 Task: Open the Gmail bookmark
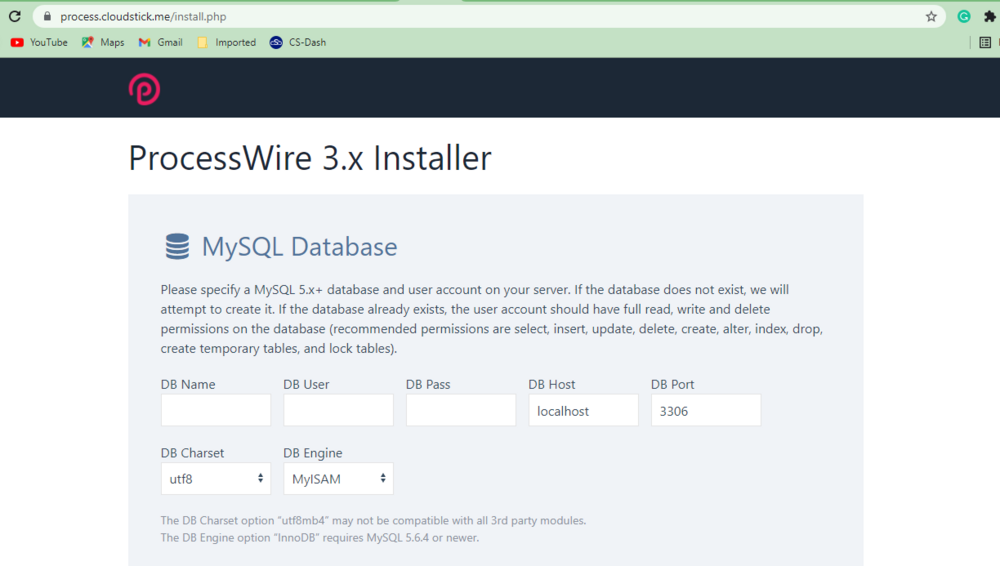(x=160, y=42)
